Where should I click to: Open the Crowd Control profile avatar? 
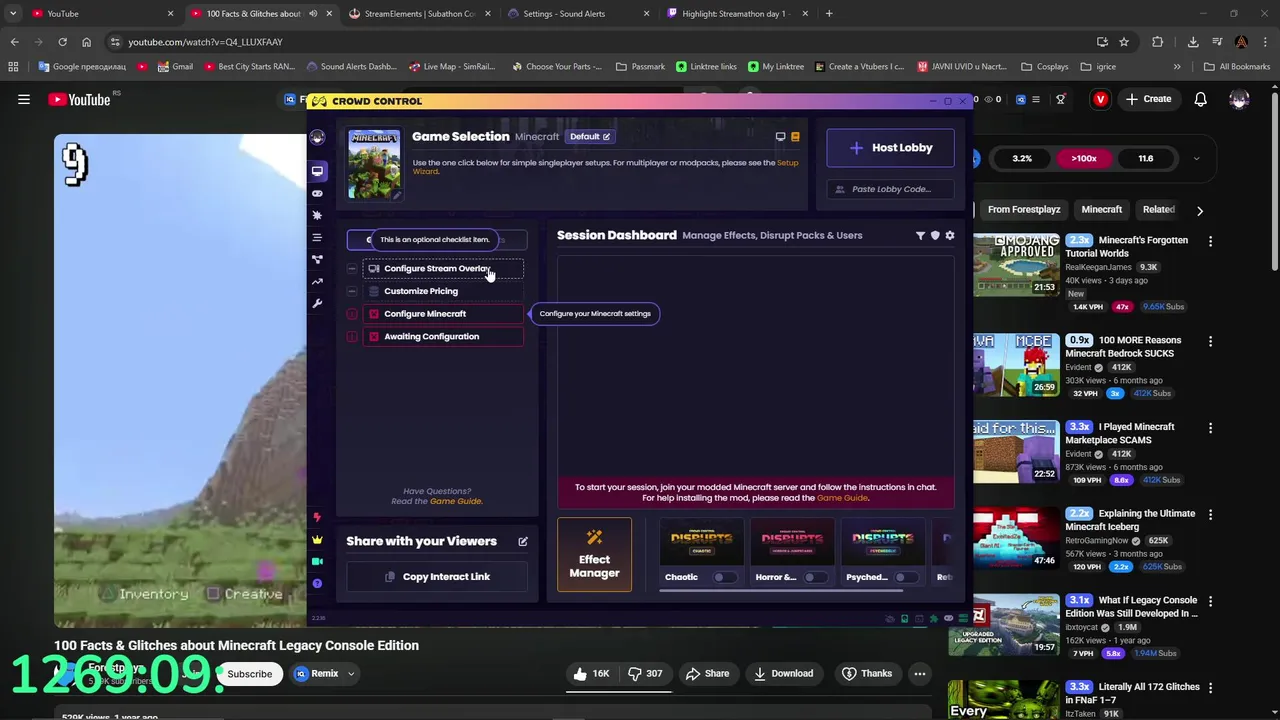(x=317, y=137)
